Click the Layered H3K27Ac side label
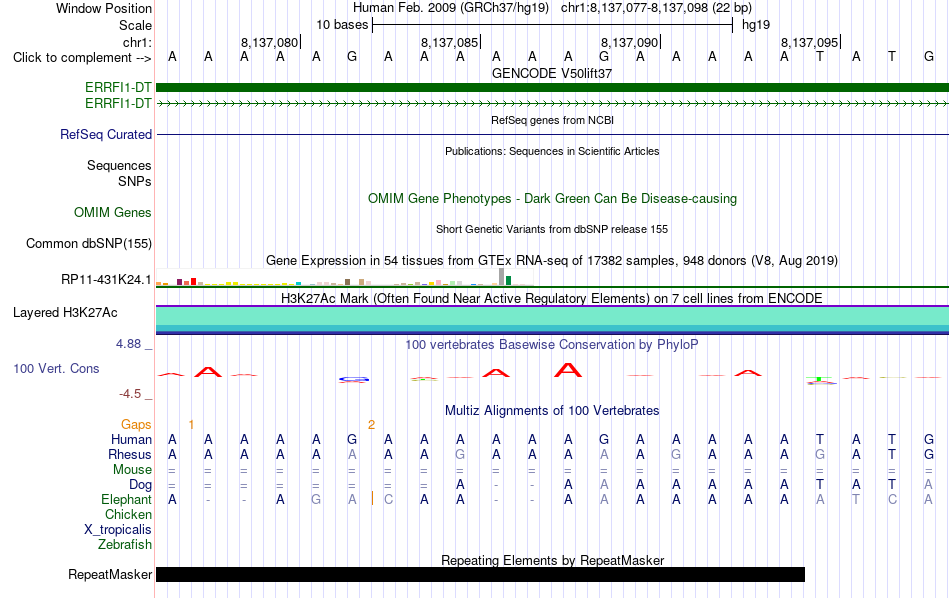 click(65, 313)
